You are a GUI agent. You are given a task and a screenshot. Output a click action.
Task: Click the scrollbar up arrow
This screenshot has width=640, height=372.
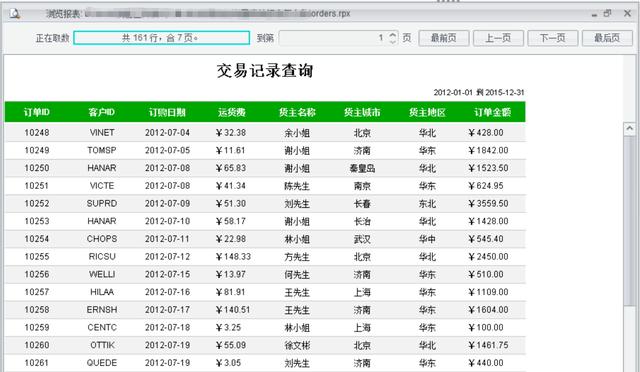629,129
